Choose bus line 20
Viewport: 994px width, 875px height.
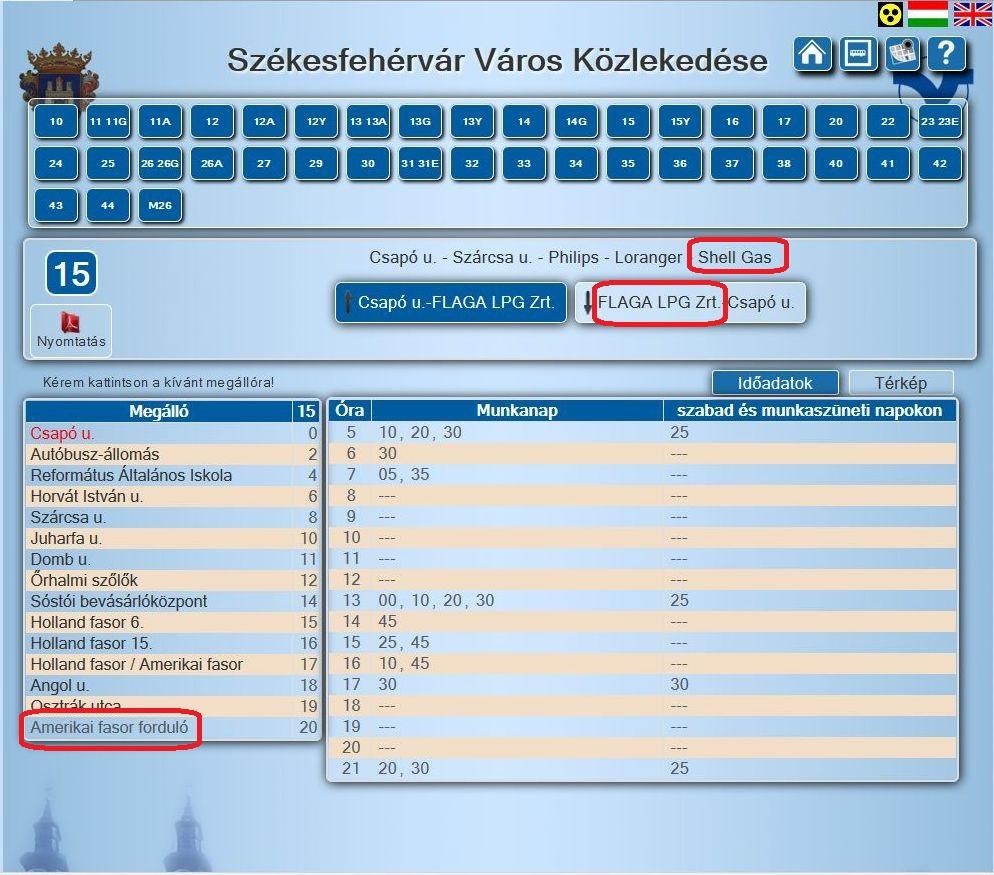click(x=836, y=121)
